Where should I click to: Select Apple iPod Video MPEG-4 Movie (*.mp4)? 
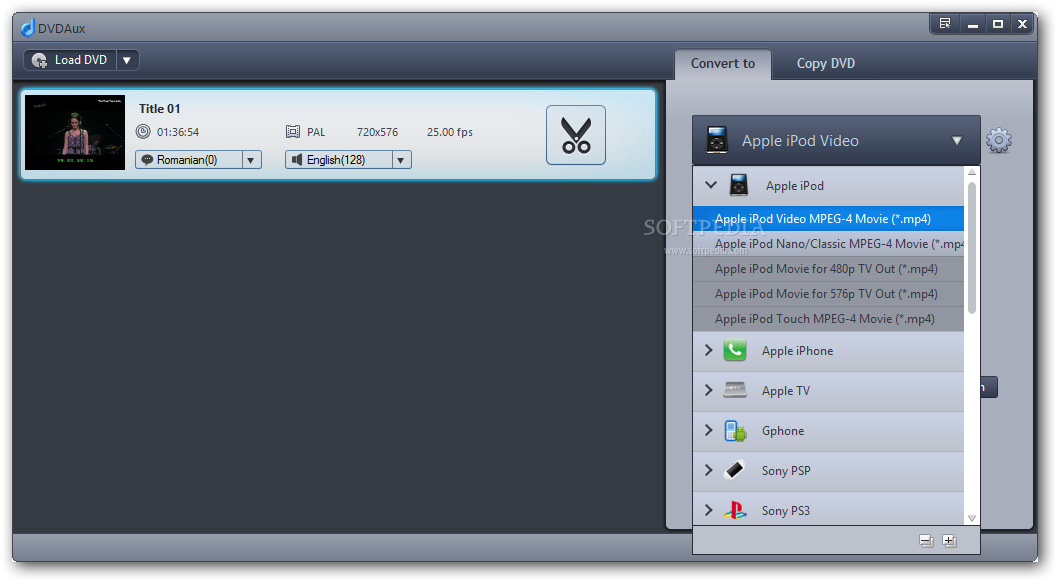tap(828, 219)
